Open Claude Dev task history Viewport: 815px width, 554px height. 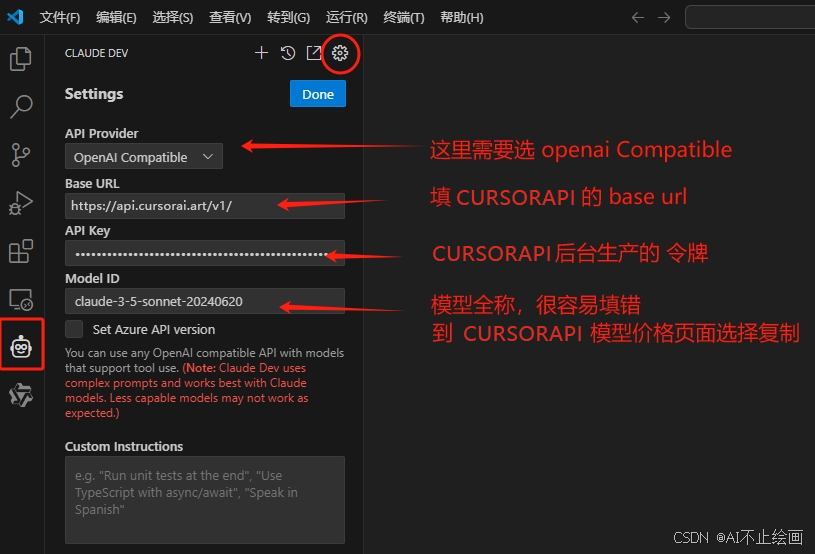click(x=287, y=52)
